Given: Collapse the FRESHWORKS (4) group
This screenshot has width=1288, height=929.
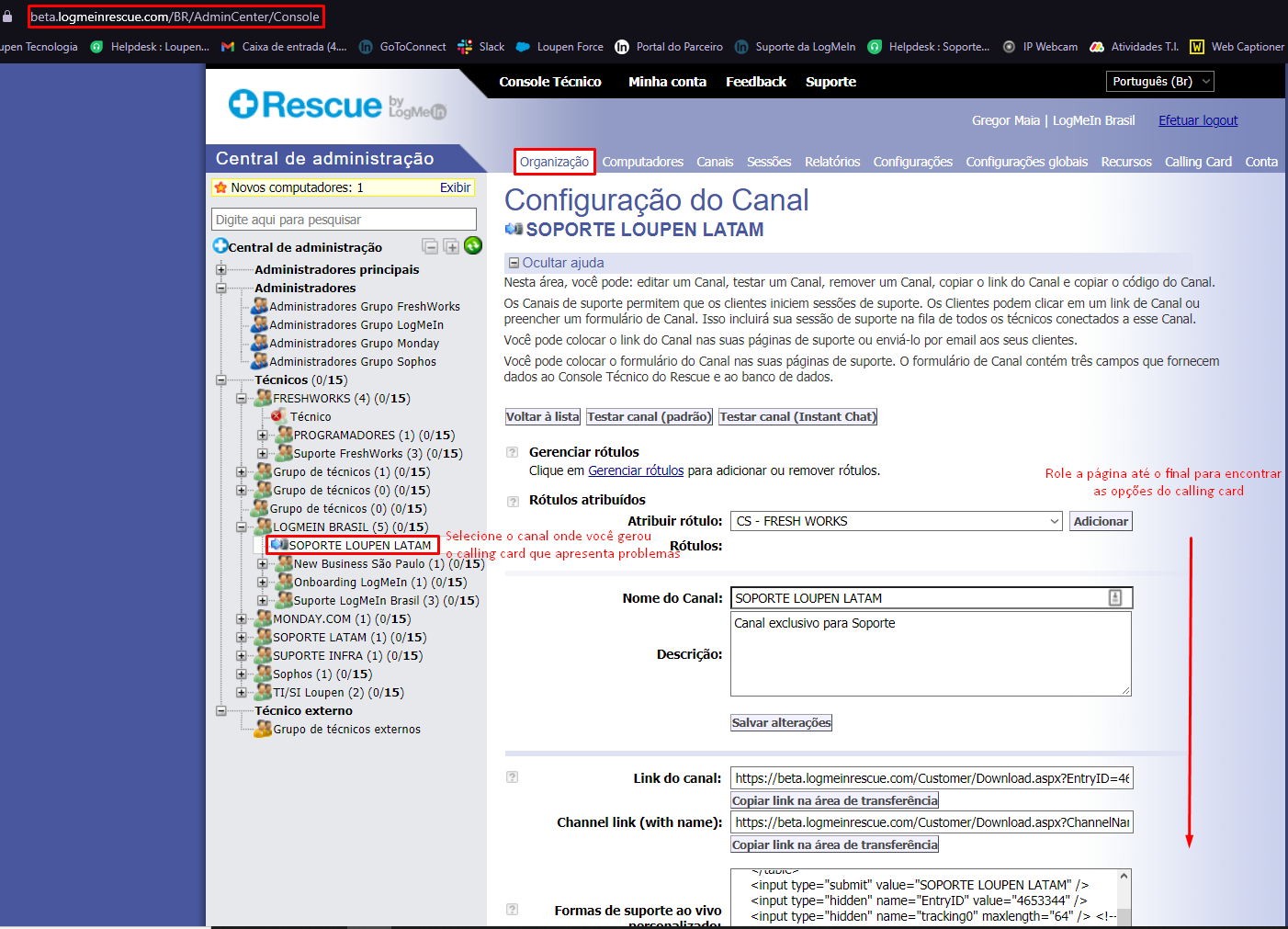Looking at the screenshot, I should (x=242, y=398).
